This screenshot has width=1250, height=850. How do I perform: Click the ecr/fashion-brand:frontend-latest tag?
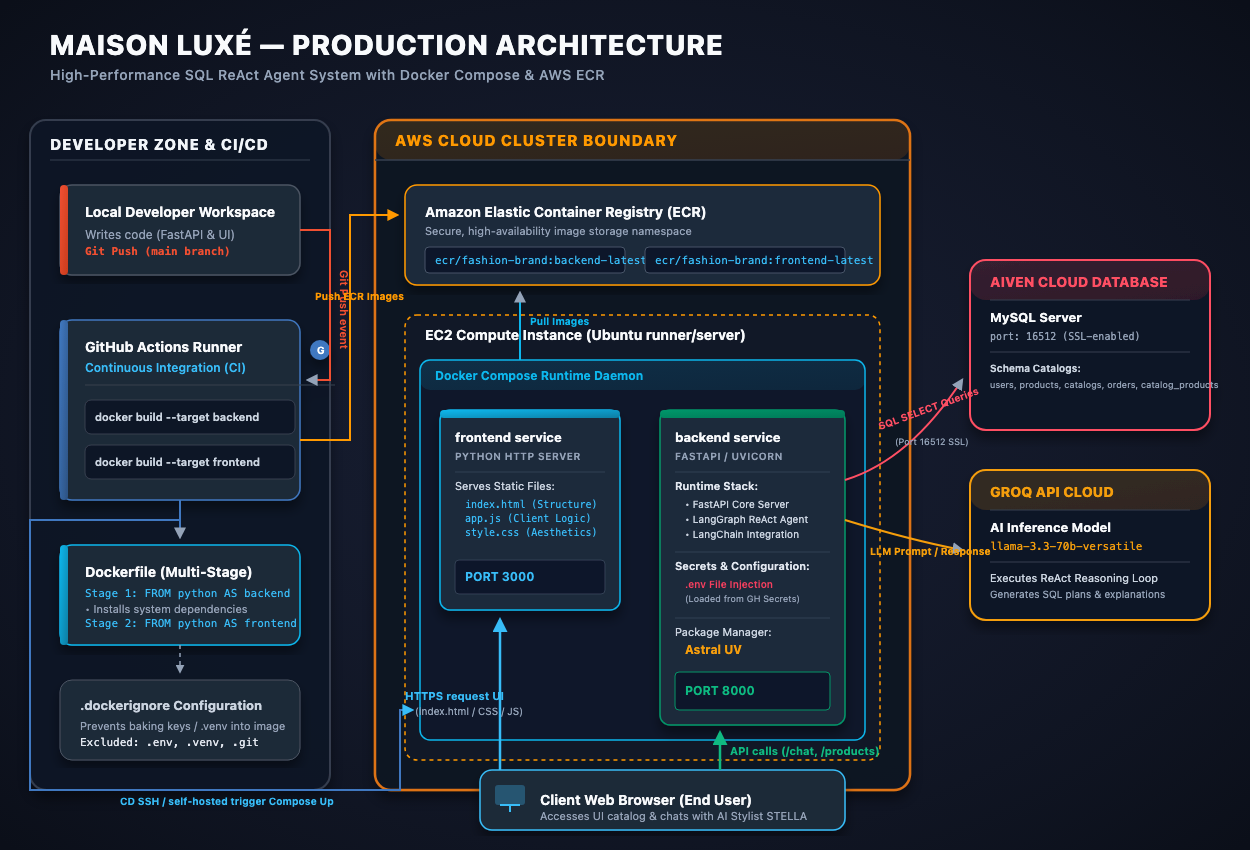click(x=745, y=260)
